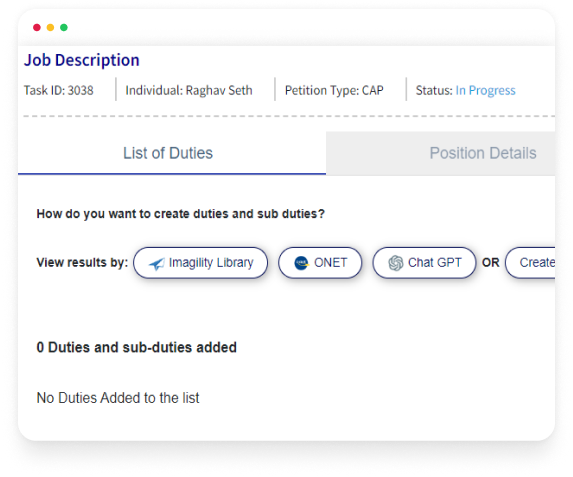Click the green window maximize dot

click(x=64, y=27)
